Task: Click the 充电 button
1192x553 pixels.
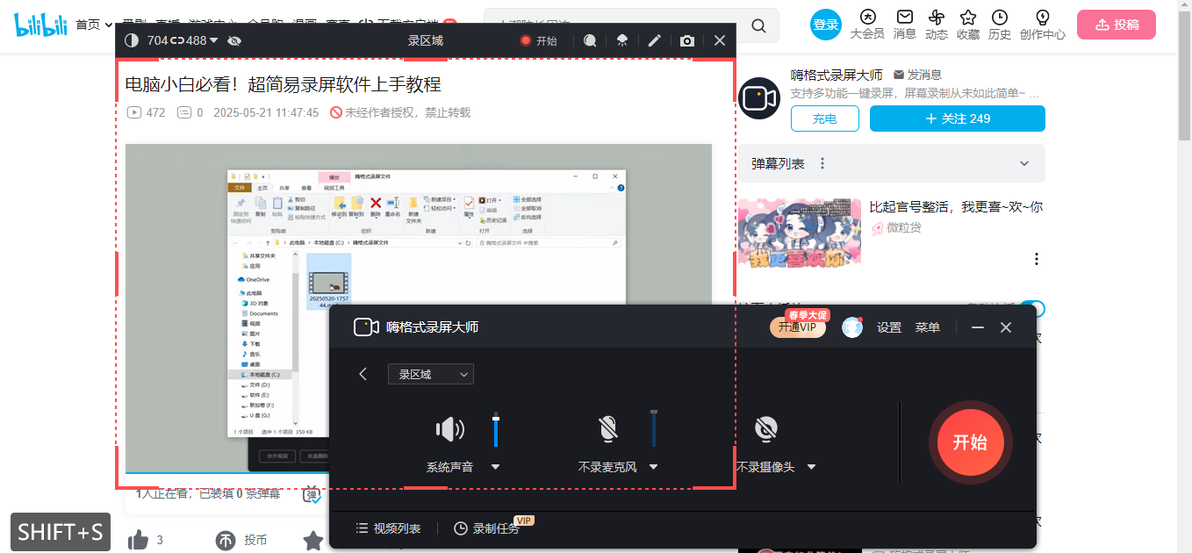Action: (x=825, y=119)
